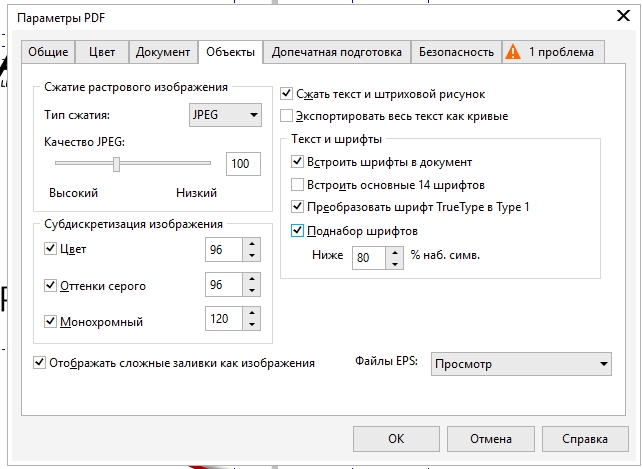Open the warning tab showing 1 problem
643x469 pixels.
551,52
